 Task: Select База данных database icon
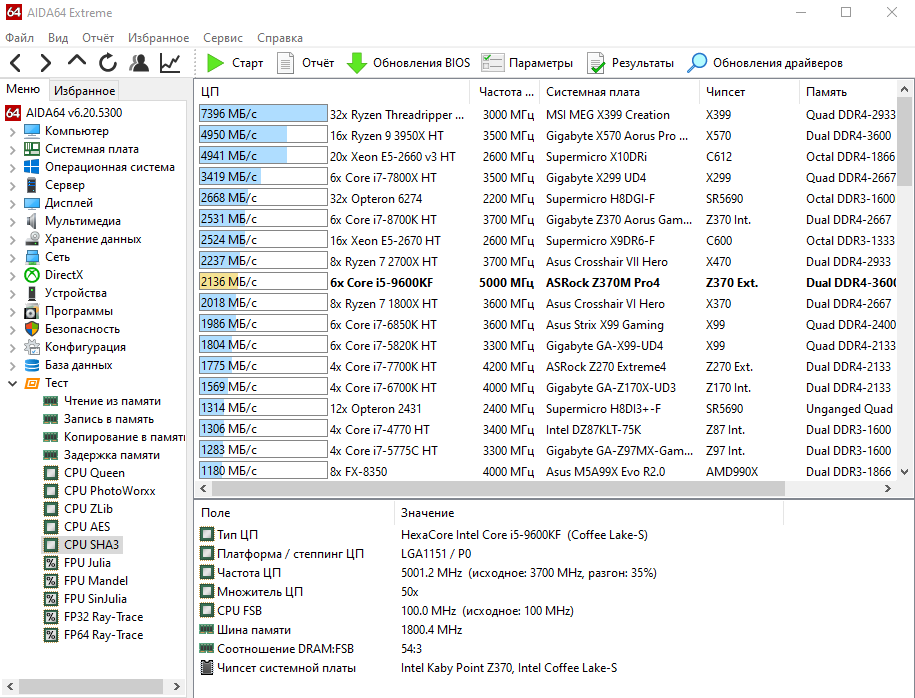(32, 365)
